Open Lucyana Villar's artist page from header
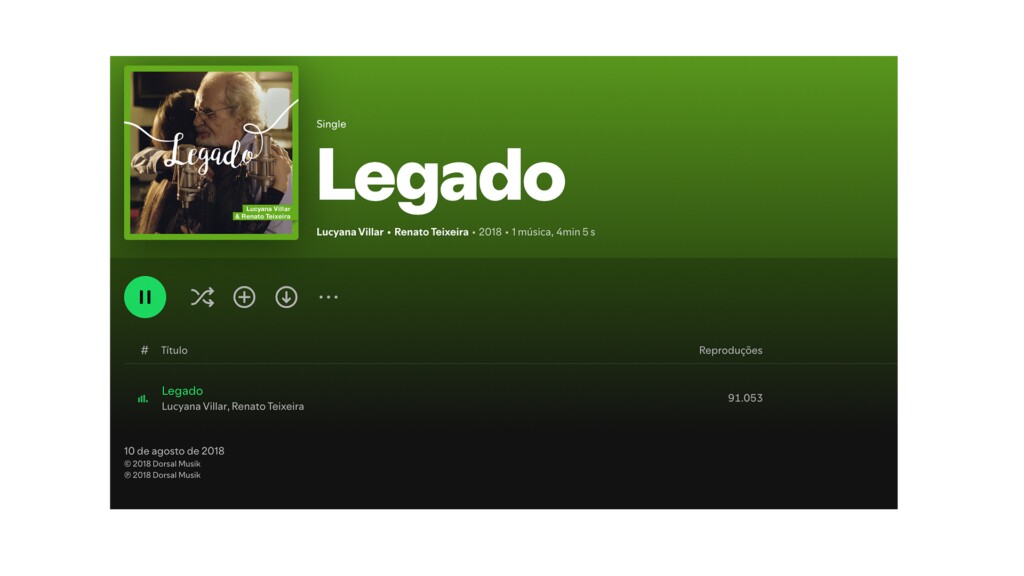Viewport: 1024px width, 576px height. click(350, 232)
